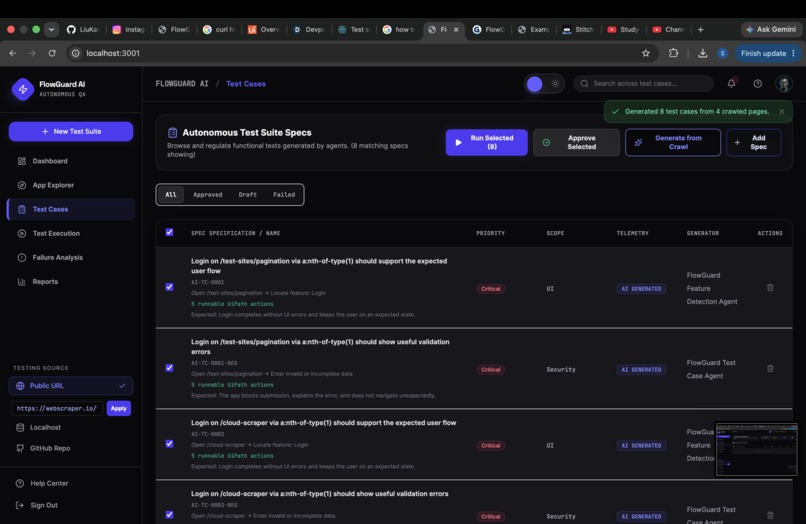Show All specs filter tab

171,195
